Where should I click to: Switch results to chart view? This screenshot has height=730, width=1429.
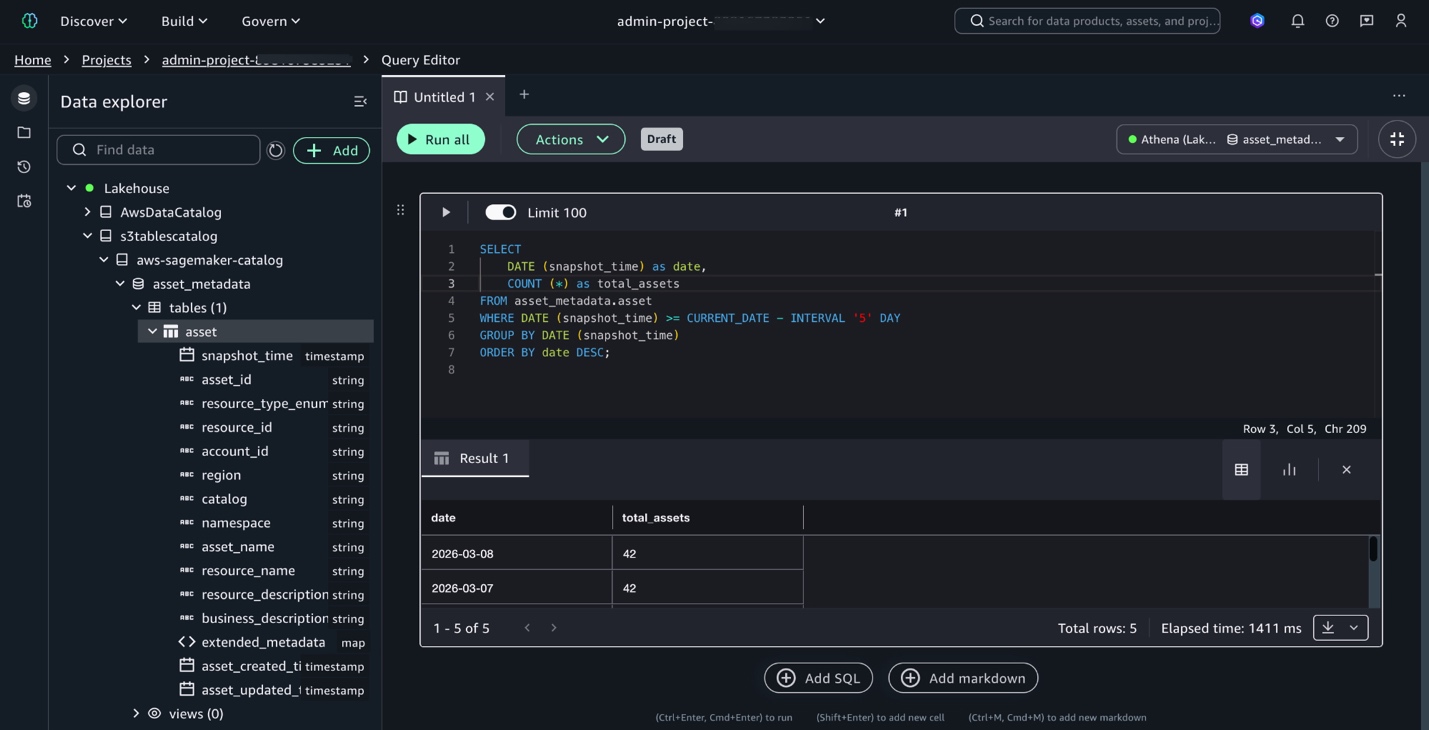click(x=1289, y=470)
